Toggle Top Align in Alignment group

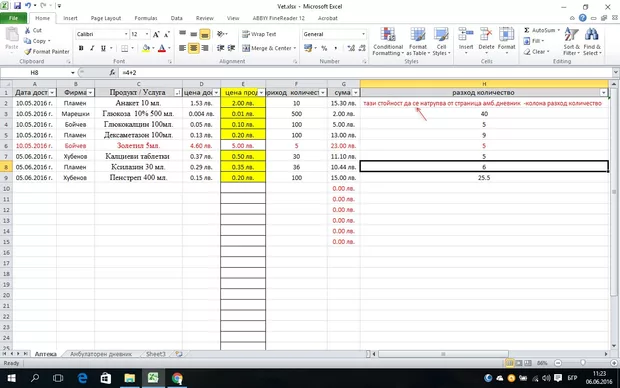point(182,34)
